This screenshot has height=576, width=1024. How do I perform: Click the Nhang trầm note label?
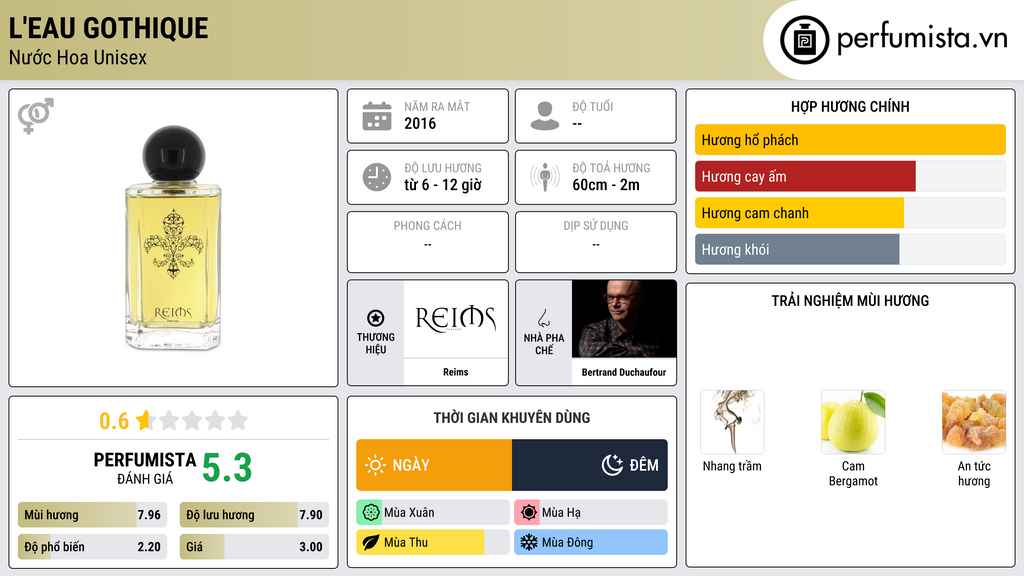coord(732,466)
